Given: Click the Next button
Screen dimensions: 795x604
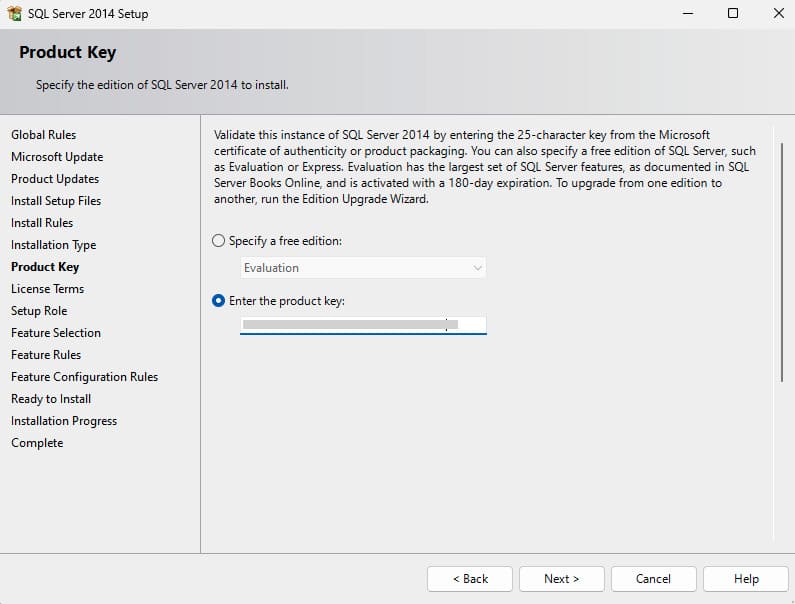Looking at the screenshot, I should point(561,579).
